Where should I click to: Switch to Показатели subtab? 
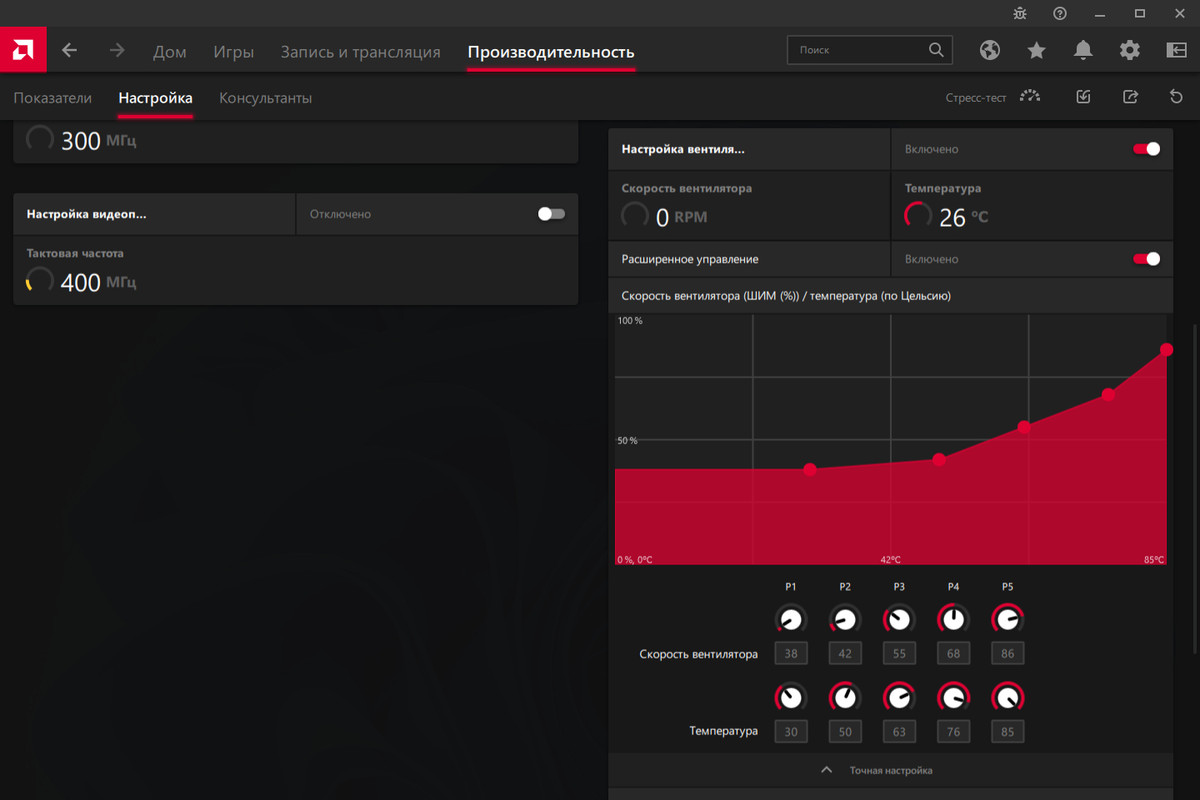tap(52, 98)
